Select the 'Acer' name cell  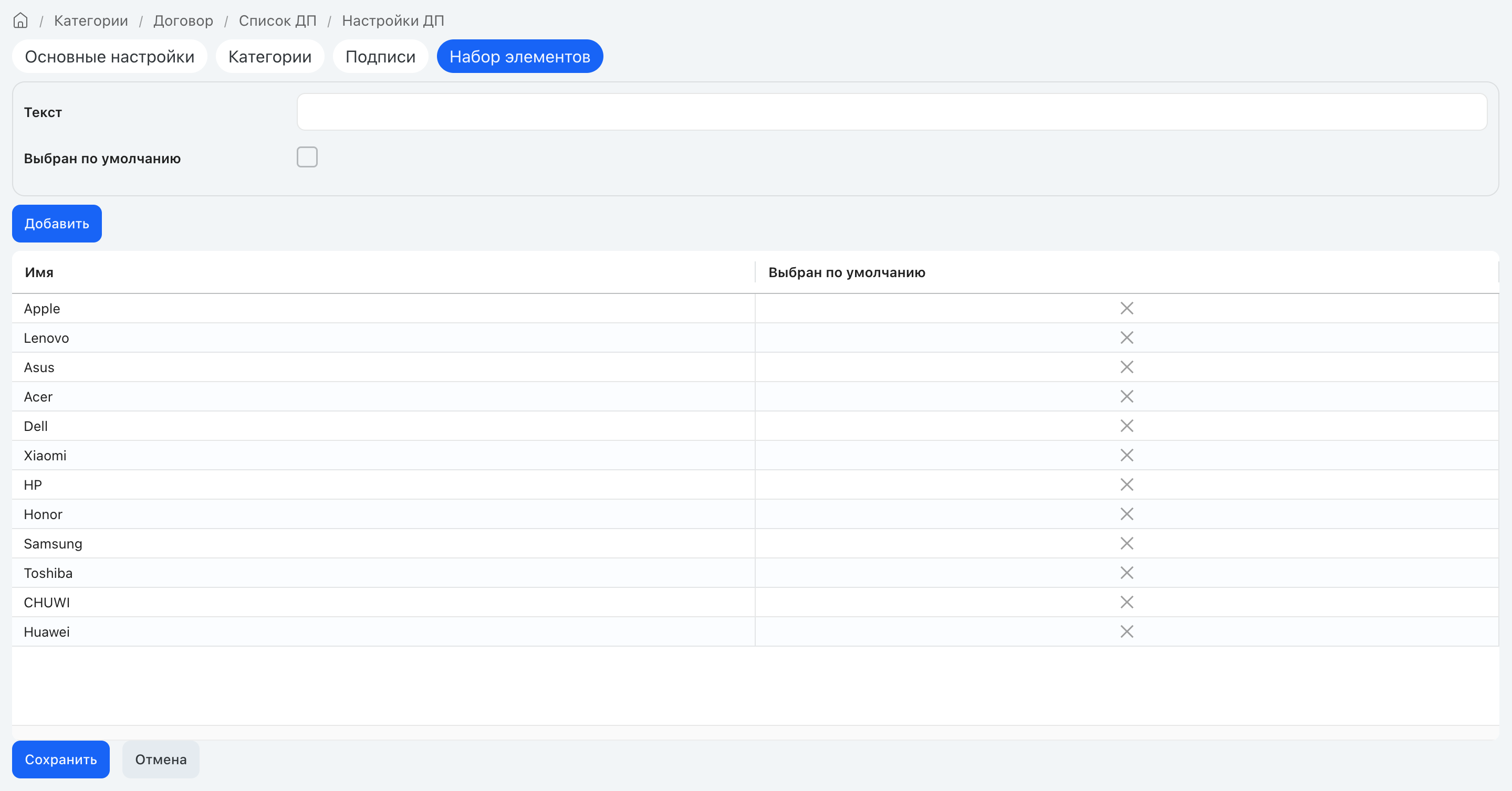click(383, 396)
